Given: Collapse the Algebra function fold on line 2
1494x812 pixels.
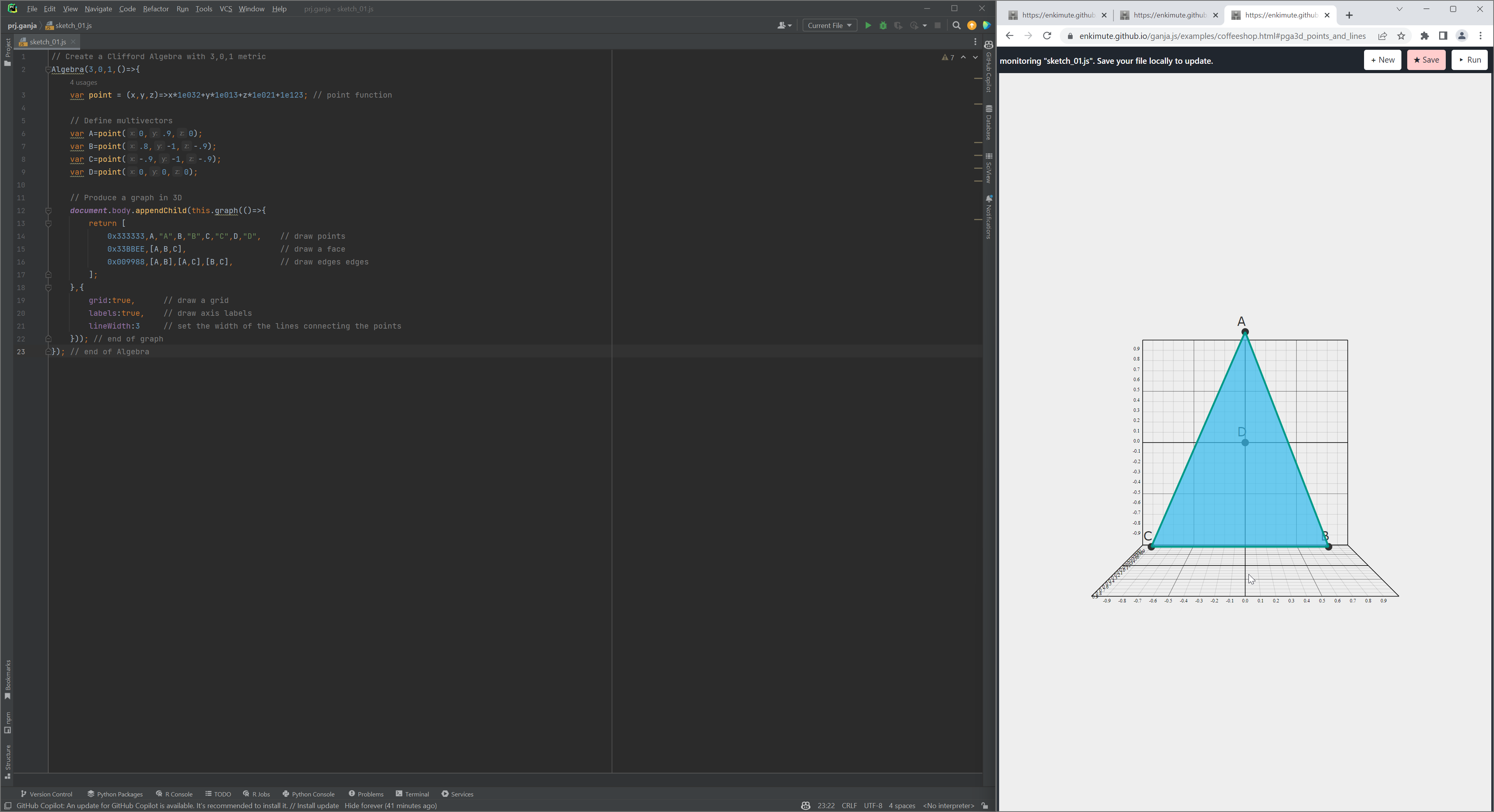Looking at the screenshot, I should click(48, 70).
